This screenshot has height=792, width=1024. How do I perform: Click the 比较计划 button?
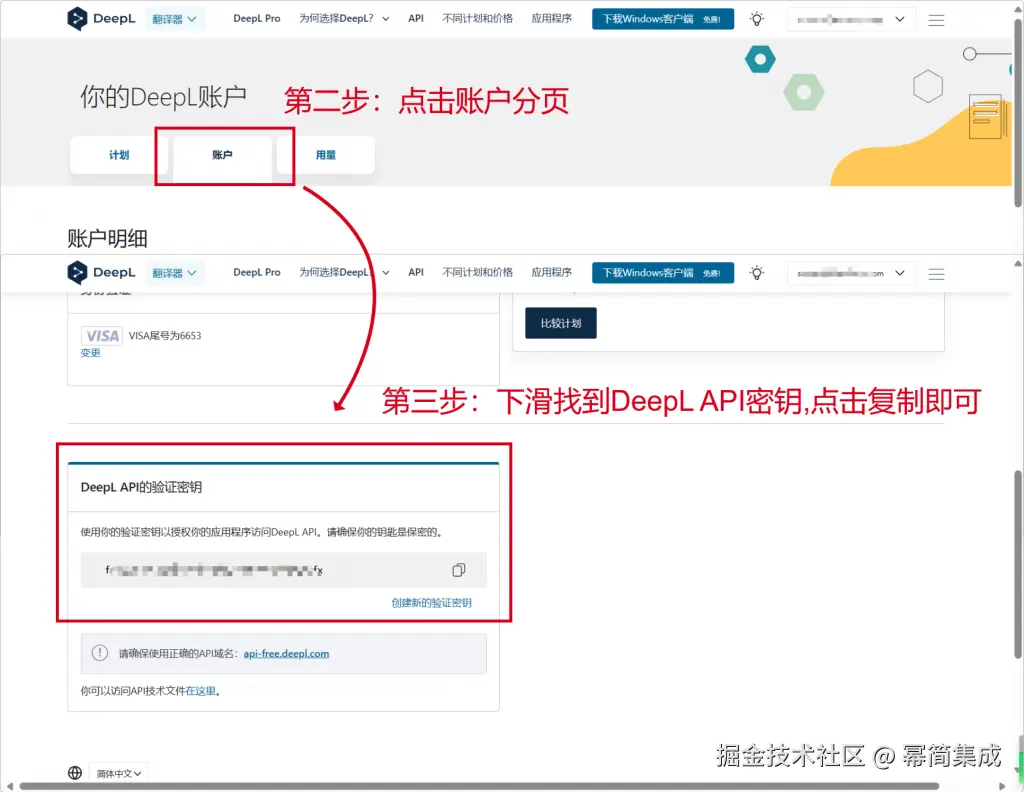[560, 323]
